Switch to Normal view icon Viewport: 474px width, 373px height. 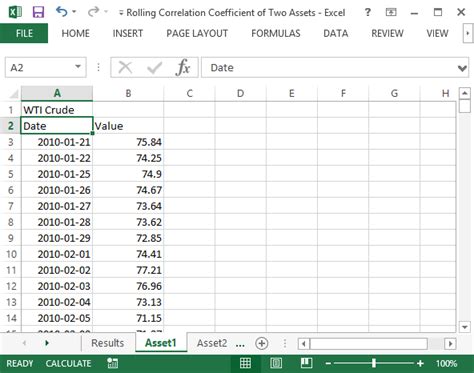(245, 363)
